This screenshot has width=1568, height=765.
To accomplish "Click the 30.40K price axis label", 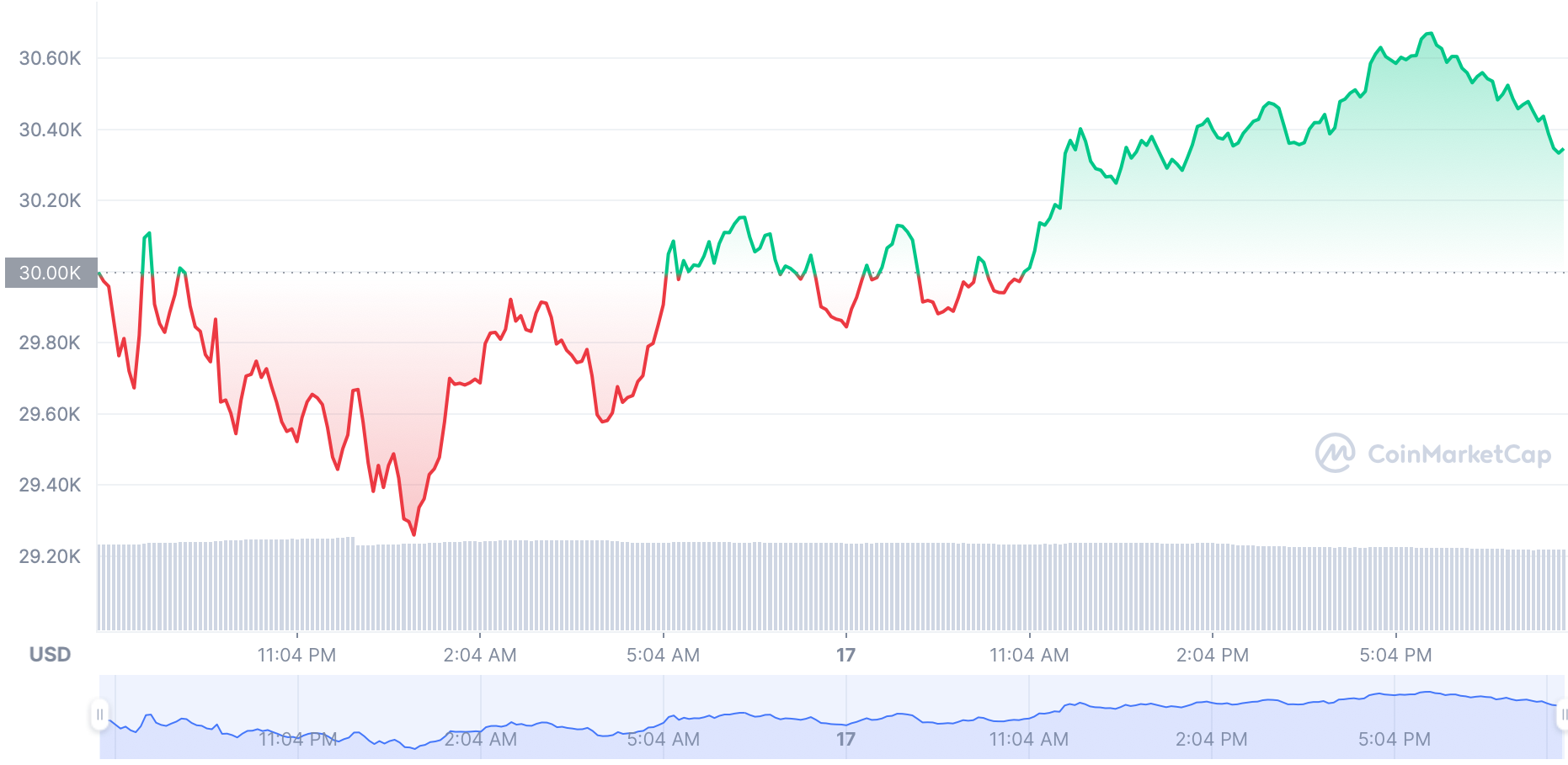I will tap(51, 130).
